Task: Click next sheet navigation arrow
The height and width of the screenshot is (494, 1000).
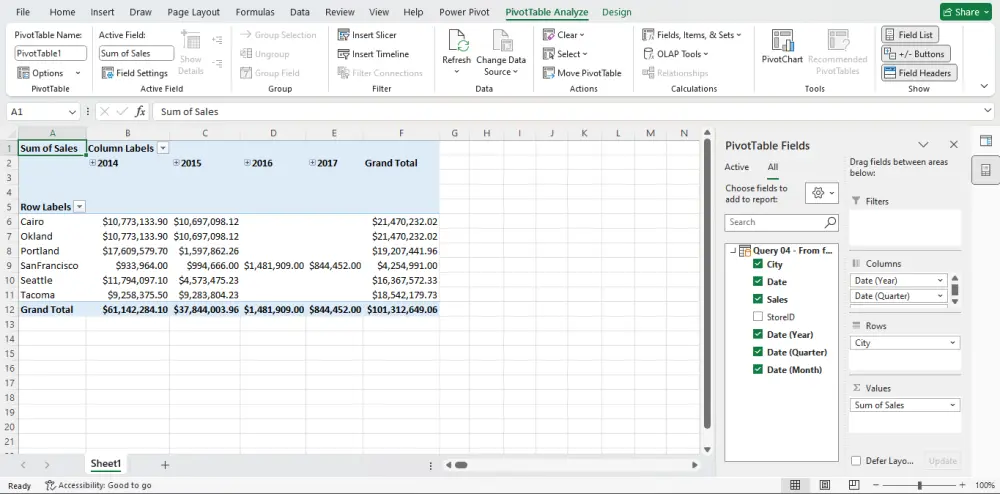Action: coord(47,465)
